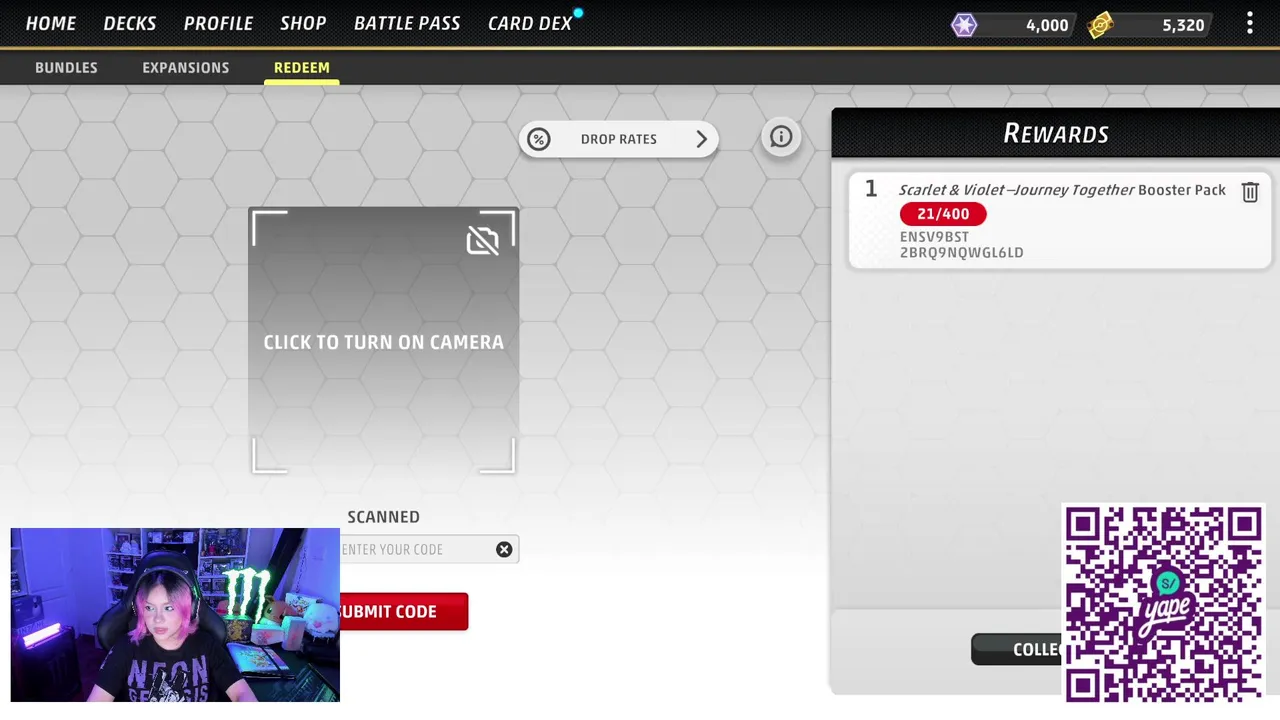This screenshot has width=1280, height=720.
Task: Open the Battle Pass menu
Action: pyautogui.click(x=407, y=23)
